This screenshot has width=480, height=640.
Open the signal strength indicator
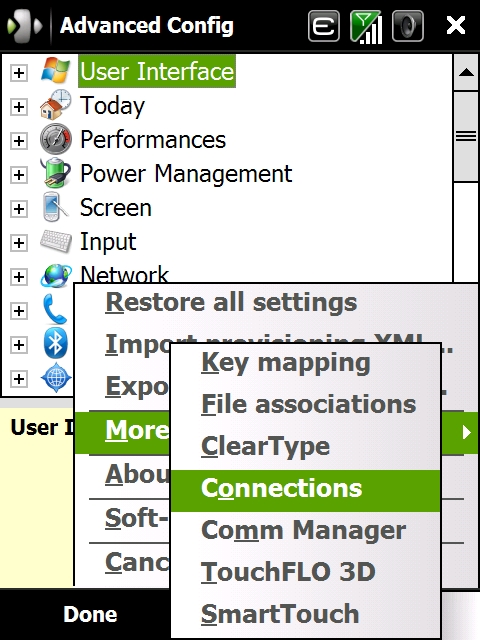pyautogui.click(x=366, y=27)
